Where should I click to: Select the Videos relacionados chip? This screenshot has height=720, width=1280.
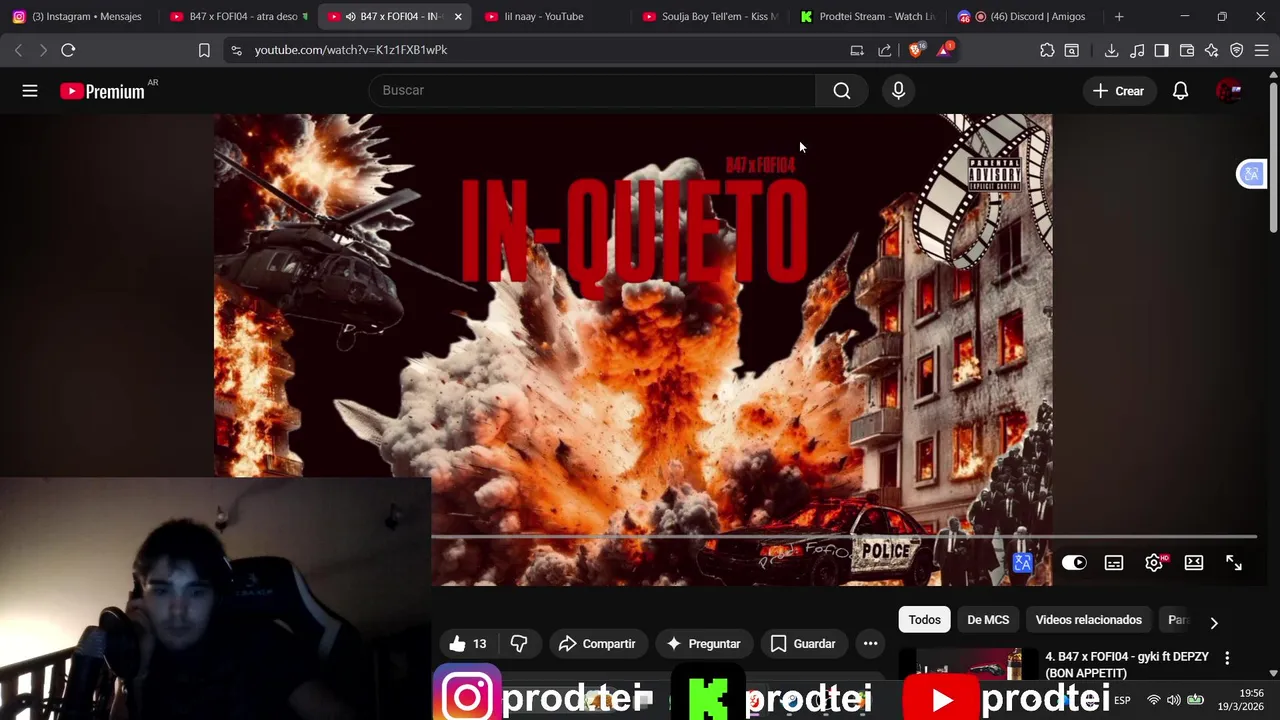(1088, 620)
